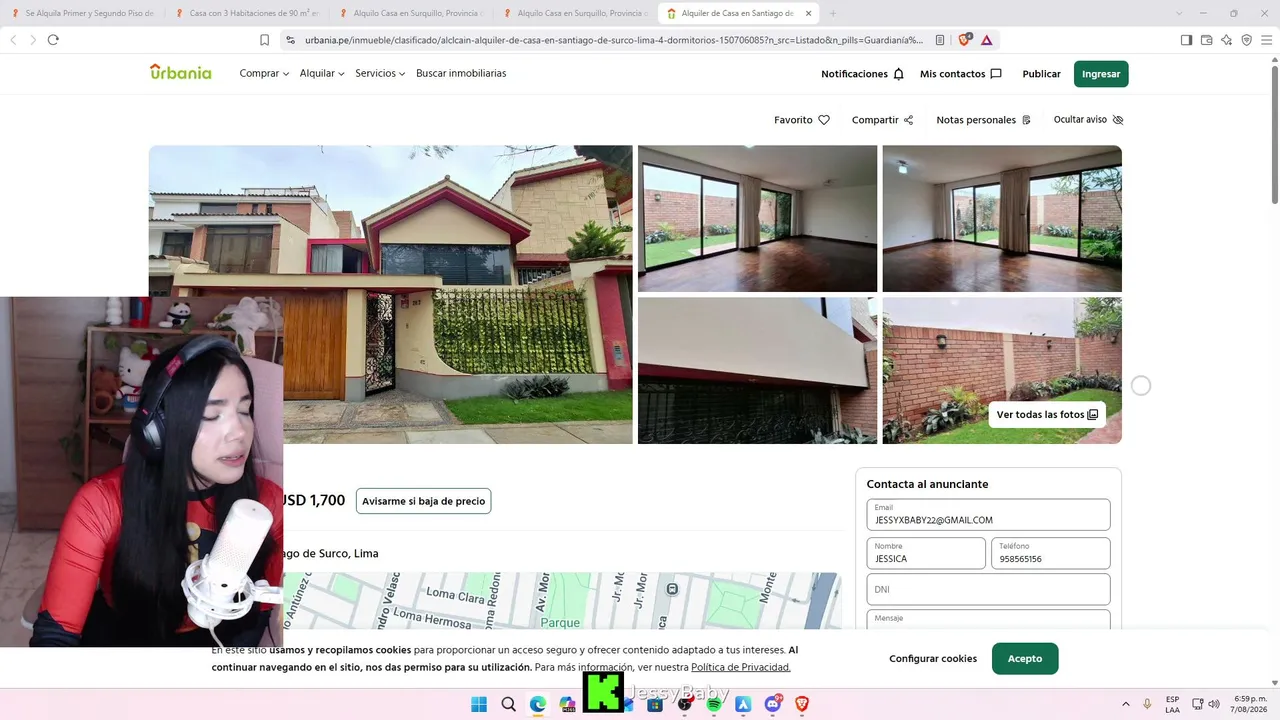Reload the page in browser toolbar

pos(53,40)
